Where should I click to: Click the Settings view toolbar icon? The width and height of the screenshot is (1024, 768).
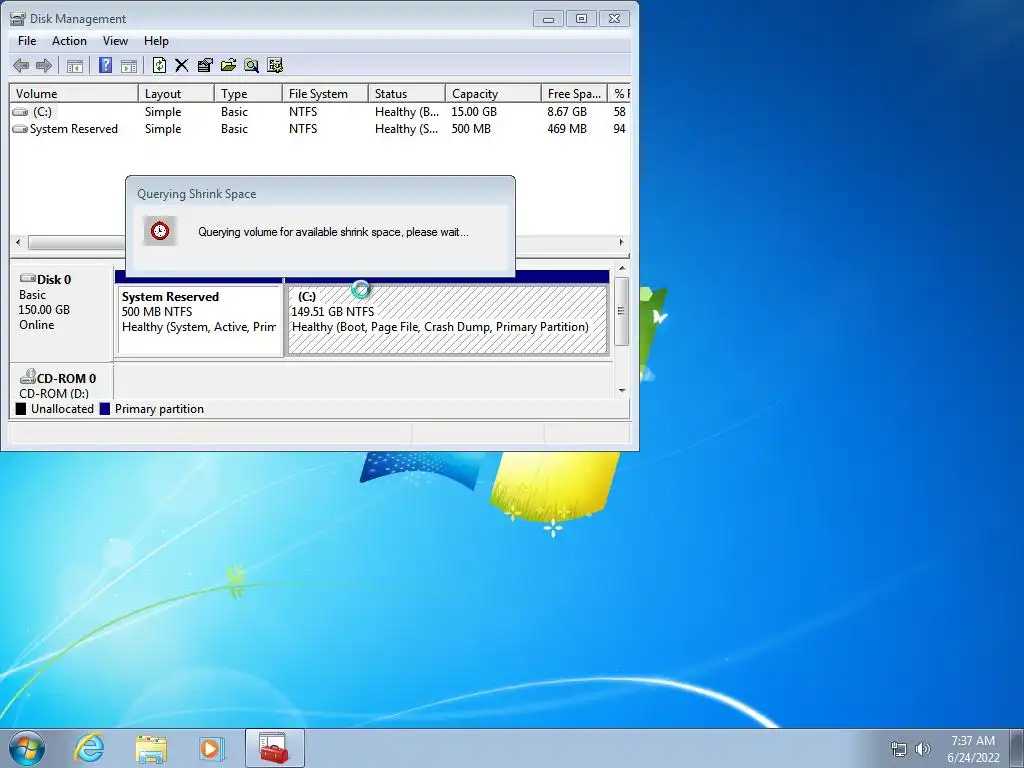click(275, 65)
